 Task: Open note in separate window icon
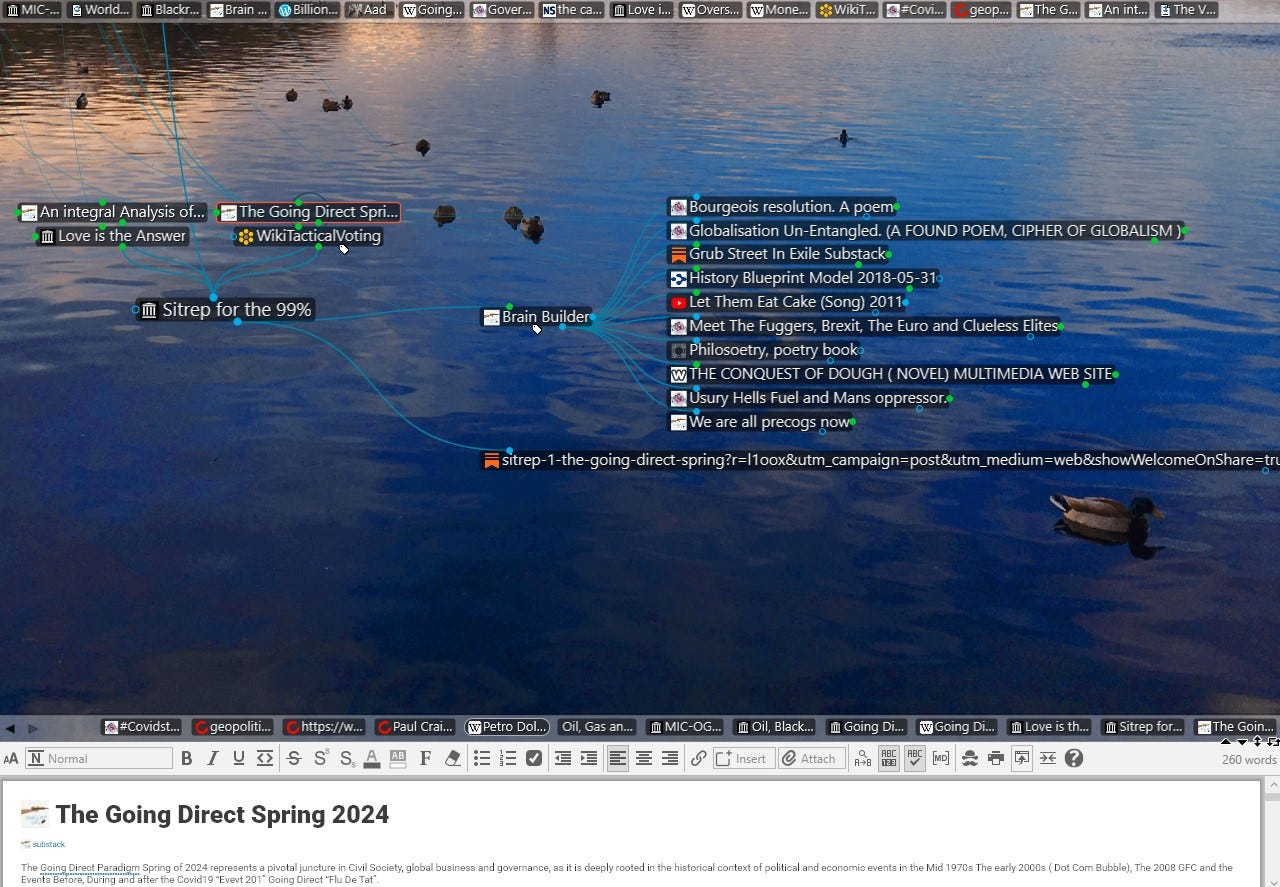point(1021,758)
